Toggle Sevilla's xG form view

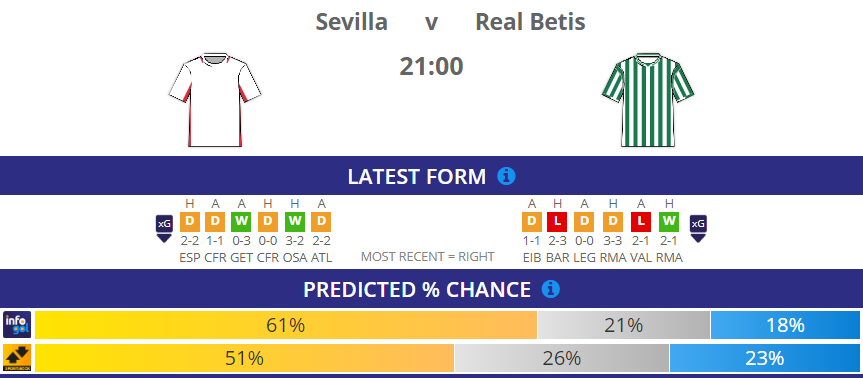coord(164,228)
